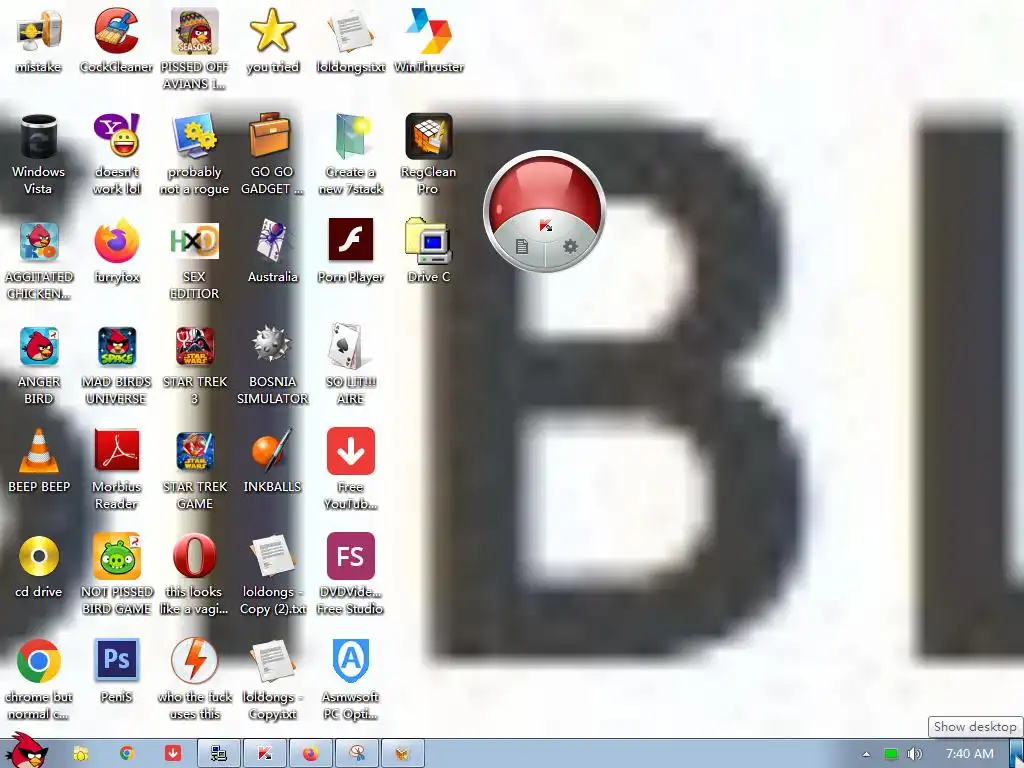
Task: Select the 'STAR TREK 3' shortcut
Action: (x=195, y=346)
